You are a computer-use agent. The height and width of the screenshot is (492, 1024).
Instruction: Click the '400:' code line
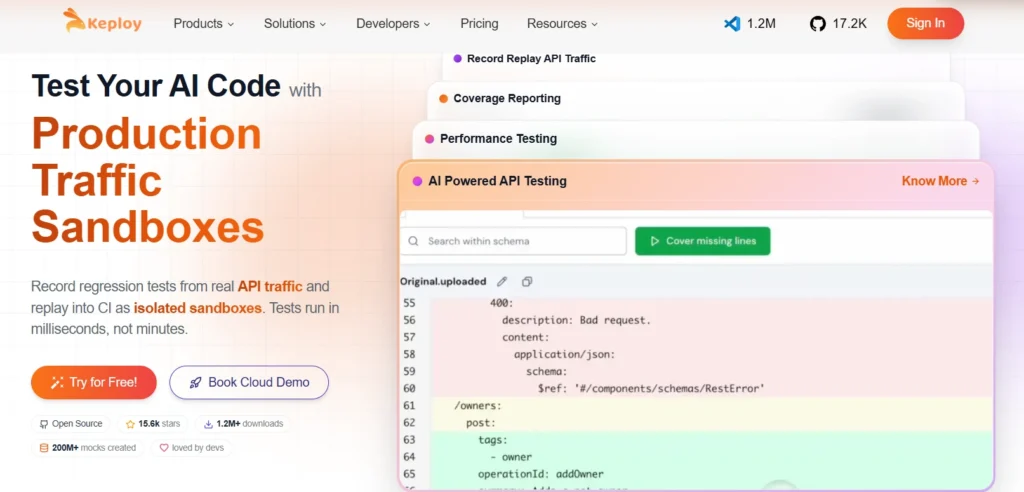tap(502, 303)
